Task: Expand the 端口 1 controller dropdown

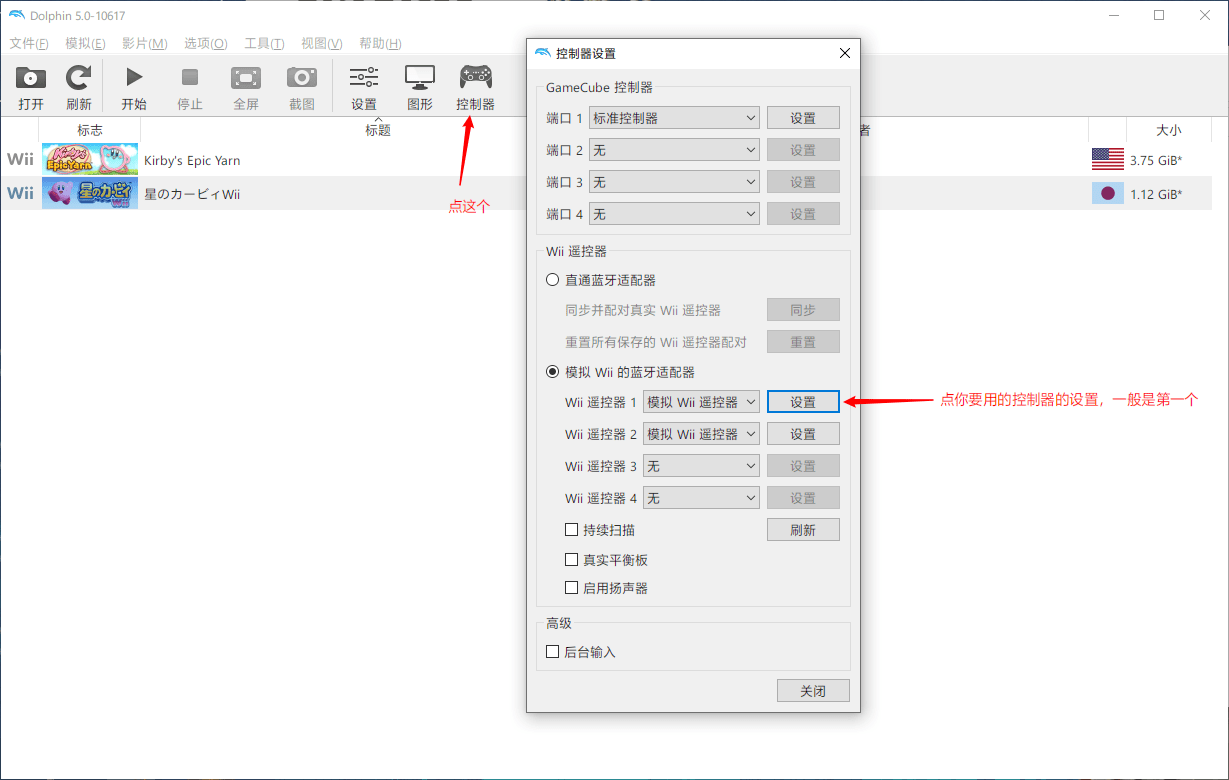Action: (674, 118)
